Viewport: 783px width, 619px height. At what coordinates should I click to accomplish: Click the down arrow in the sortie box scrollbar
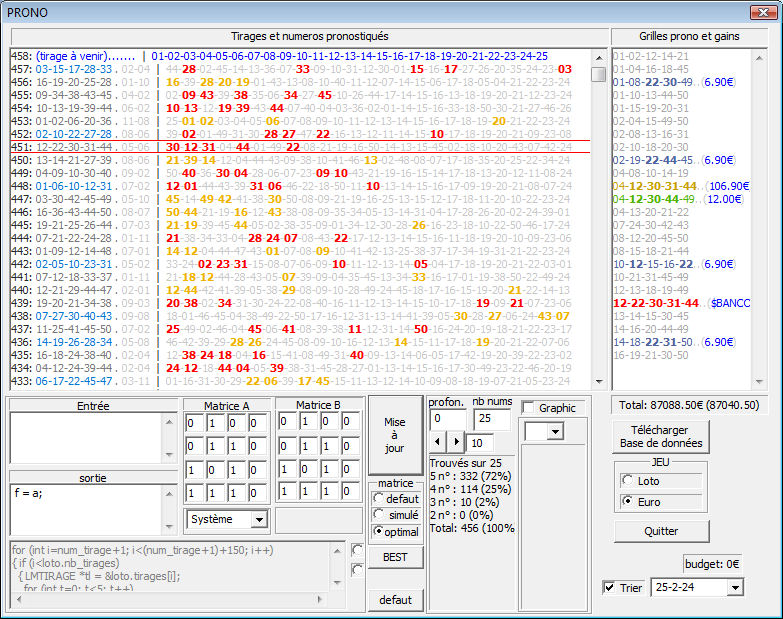(x=169, y=527)
